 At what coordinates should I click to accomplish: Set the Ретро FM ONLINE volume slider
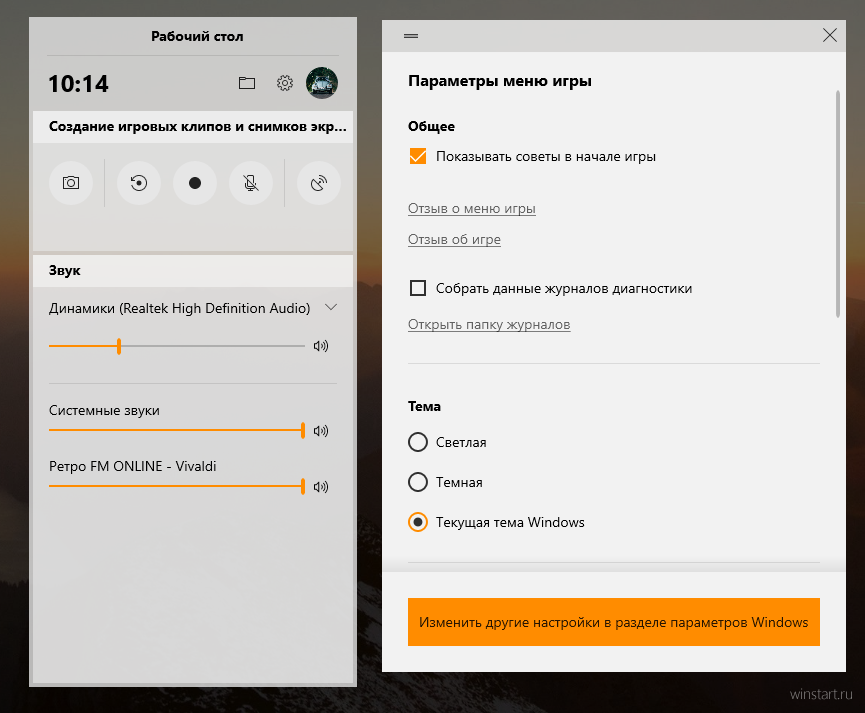tap(177, 486)
